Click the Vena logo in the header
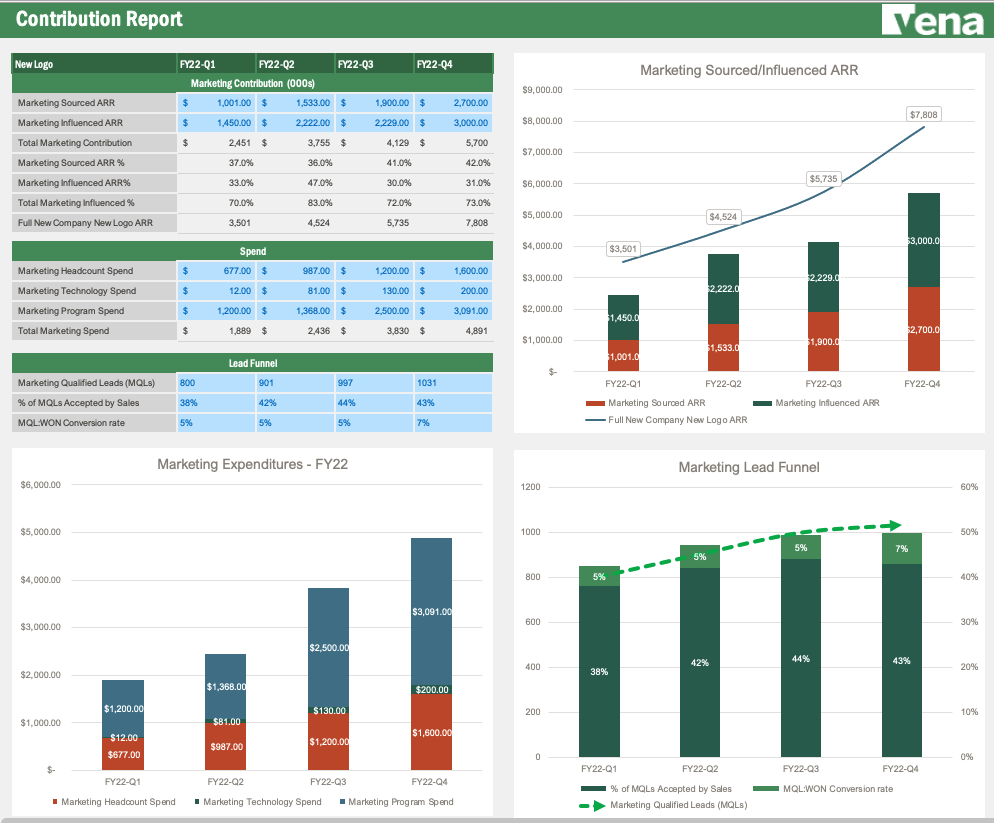Screen dimensions: 994x823 coord(935,19)
